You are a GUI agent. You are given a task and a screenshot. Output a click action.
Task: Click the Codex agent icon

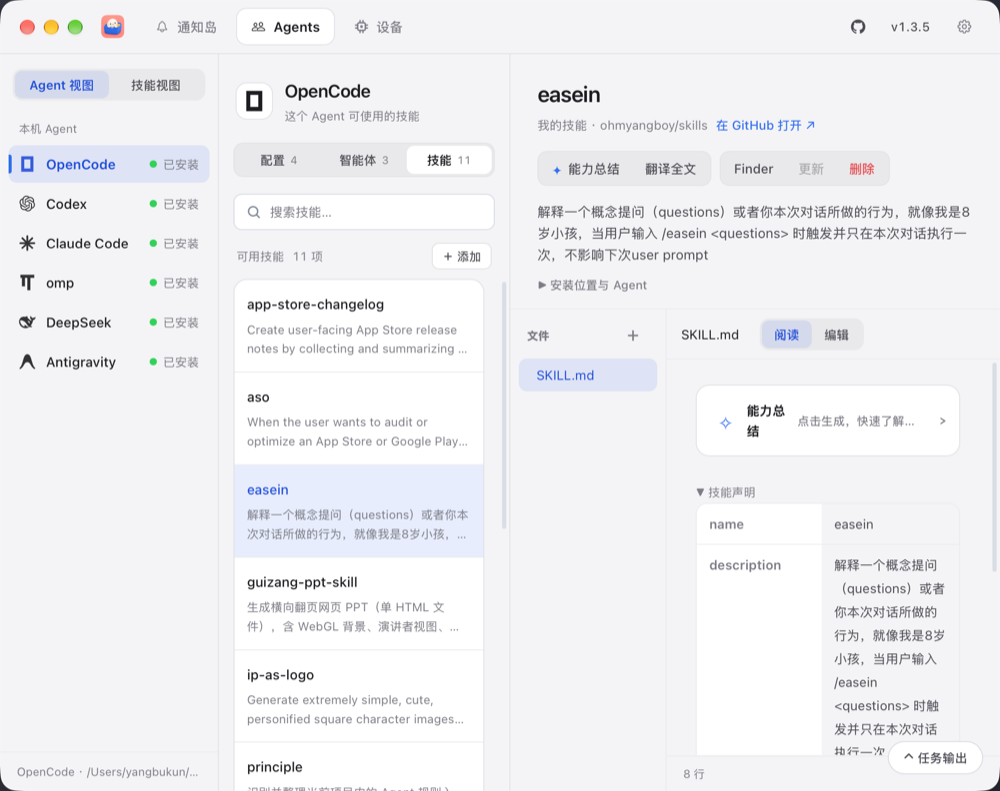pyautogui.click(x=27, y=204)
